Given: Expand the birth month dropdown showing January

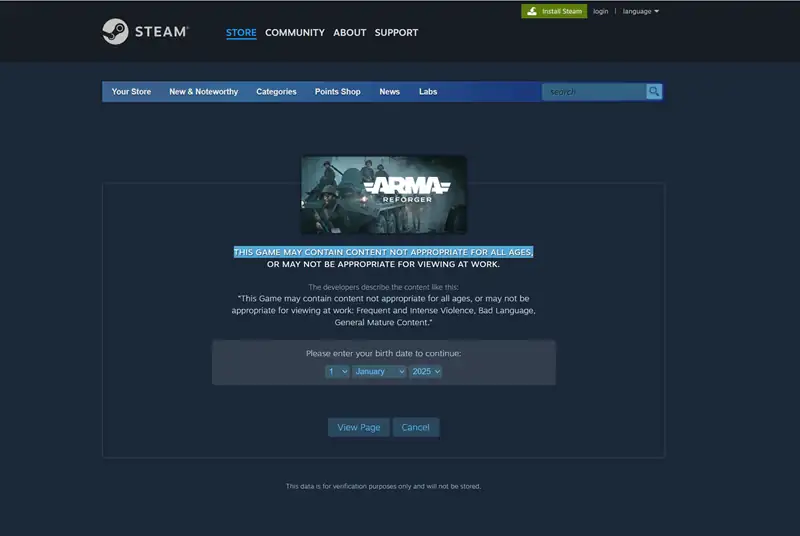Looking at the screenshot, I should [x=379, y=371].
